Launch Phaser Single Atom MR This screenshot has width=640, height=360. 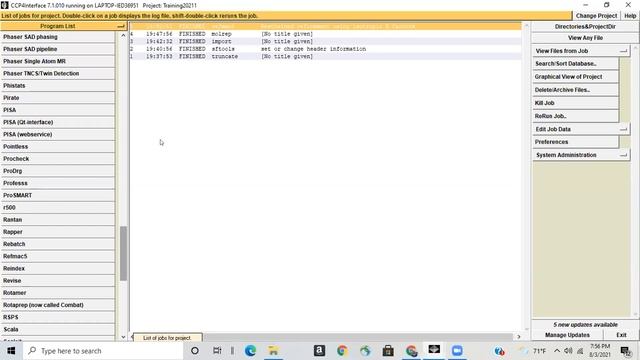click(x=58, y=61)
